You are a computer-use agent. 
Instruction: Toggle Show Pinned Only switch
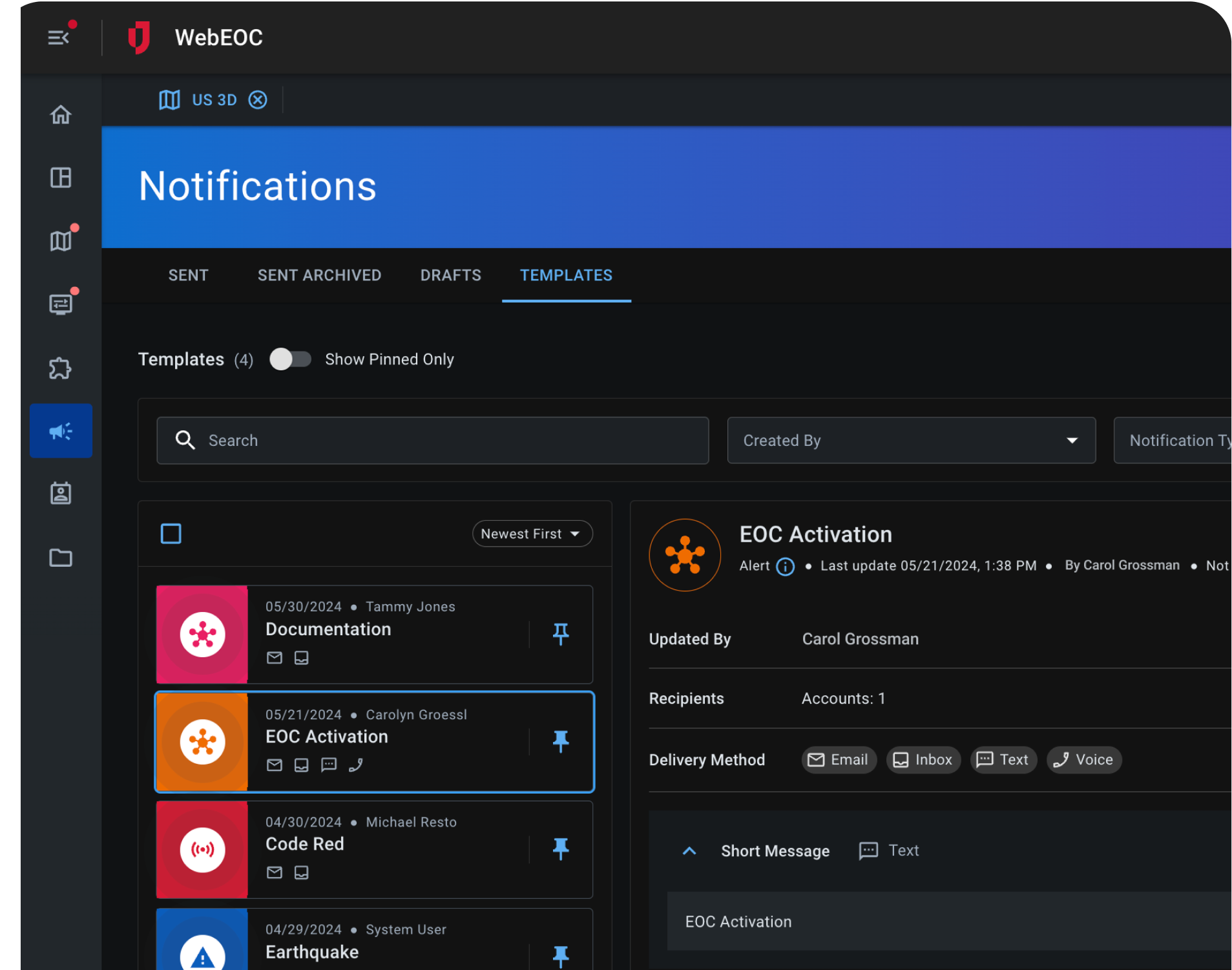pos(290,359)
